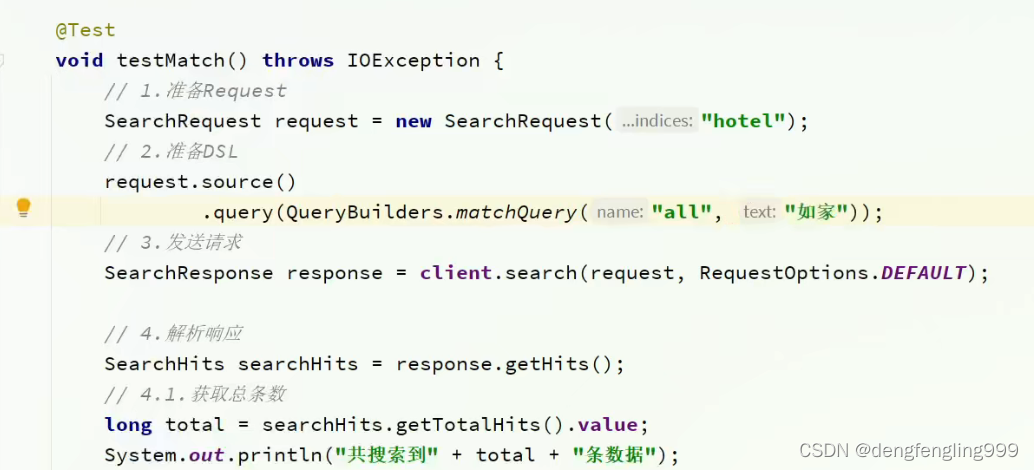Click the "hotel" string literal
1034x470 pixels.
(743, 121)
